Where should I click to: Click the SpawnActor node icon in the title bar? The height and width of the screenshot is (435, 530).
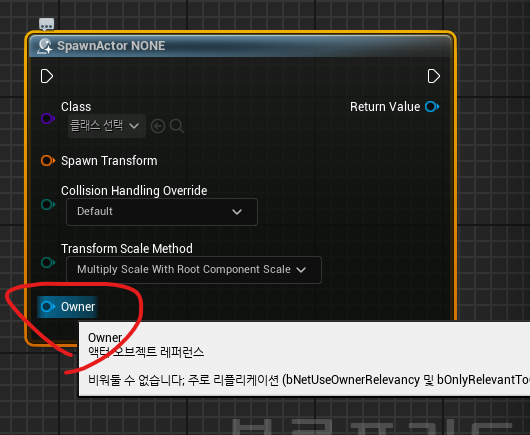(45, 46)
